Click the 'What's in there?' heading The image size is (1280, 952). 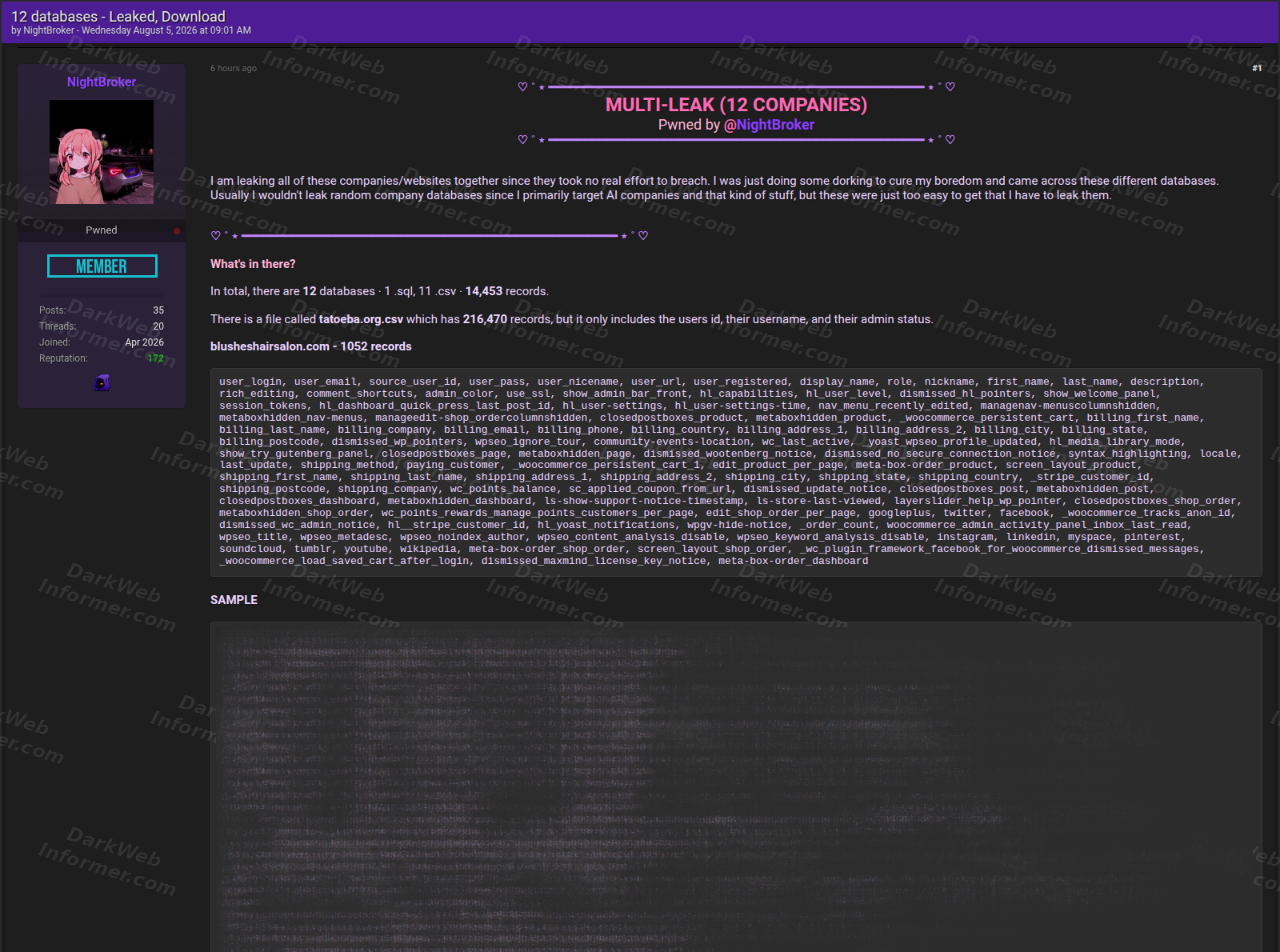point(253,264)
